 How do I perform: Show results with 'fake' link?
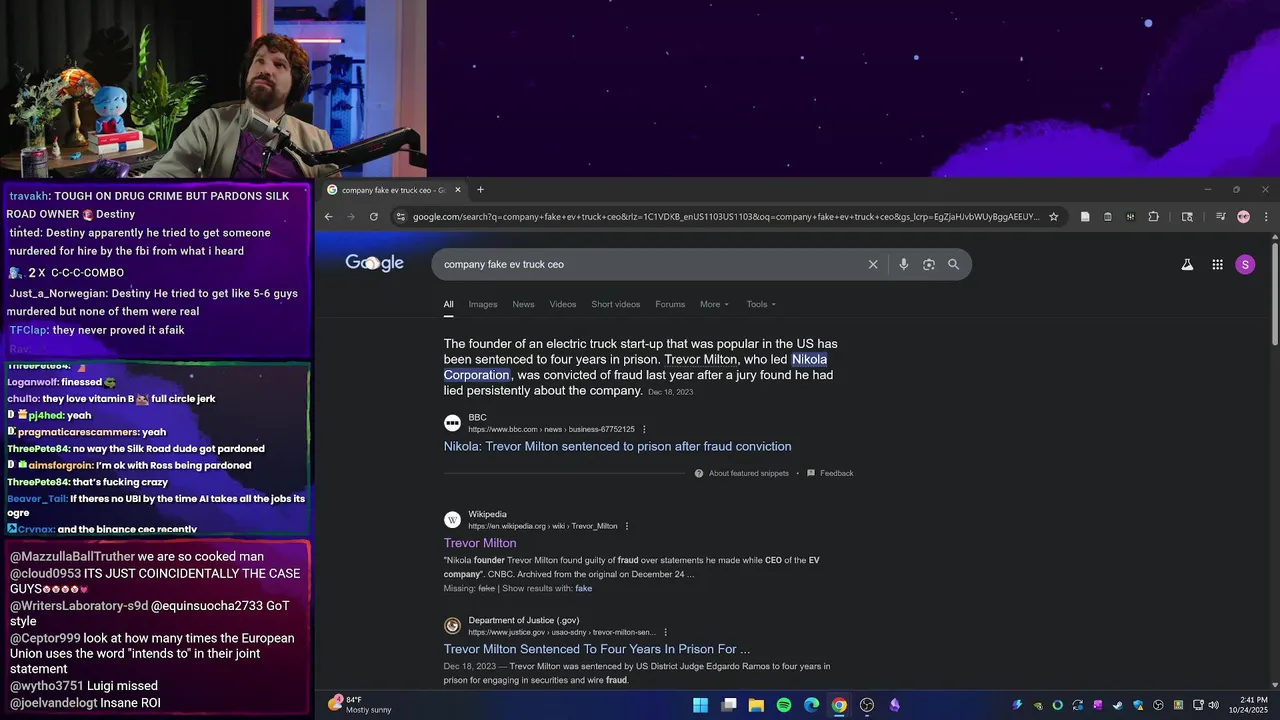[583, 588]
